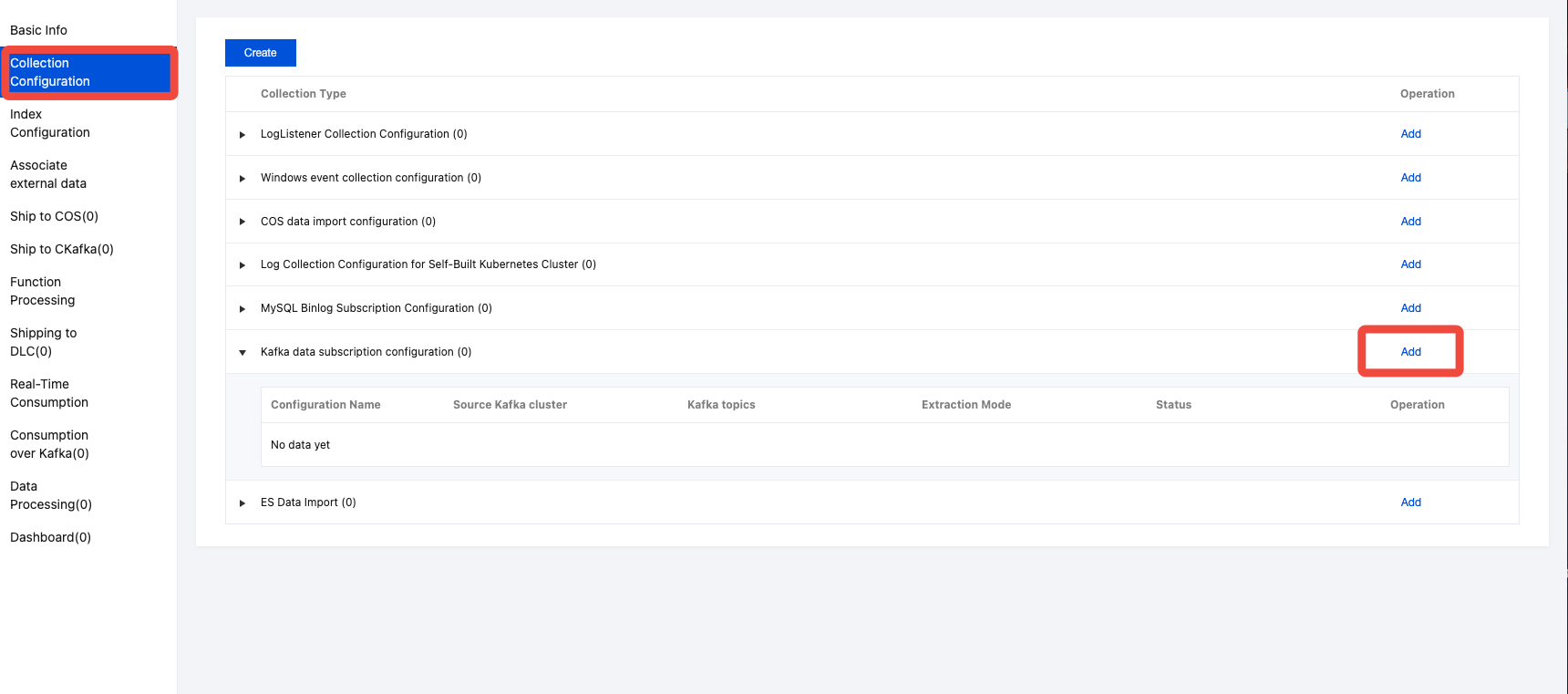Expand COS data import configuration row
The height and width of the screenshot is (694, 1568).
[x=242, y=222]
